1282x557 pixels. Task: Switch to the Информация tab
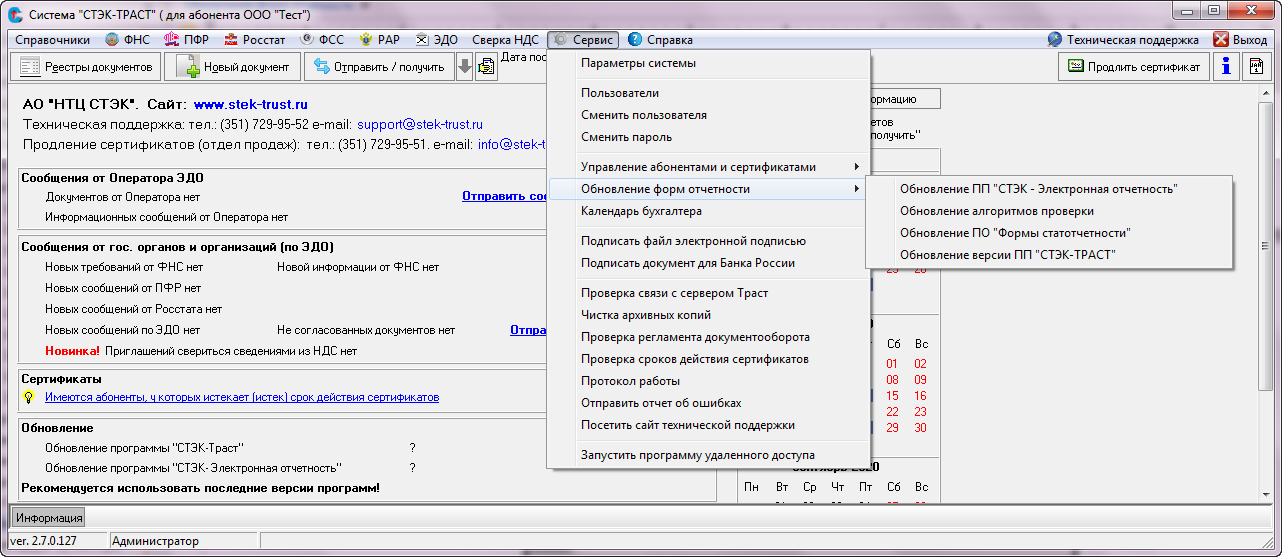[x=49, y=518]
